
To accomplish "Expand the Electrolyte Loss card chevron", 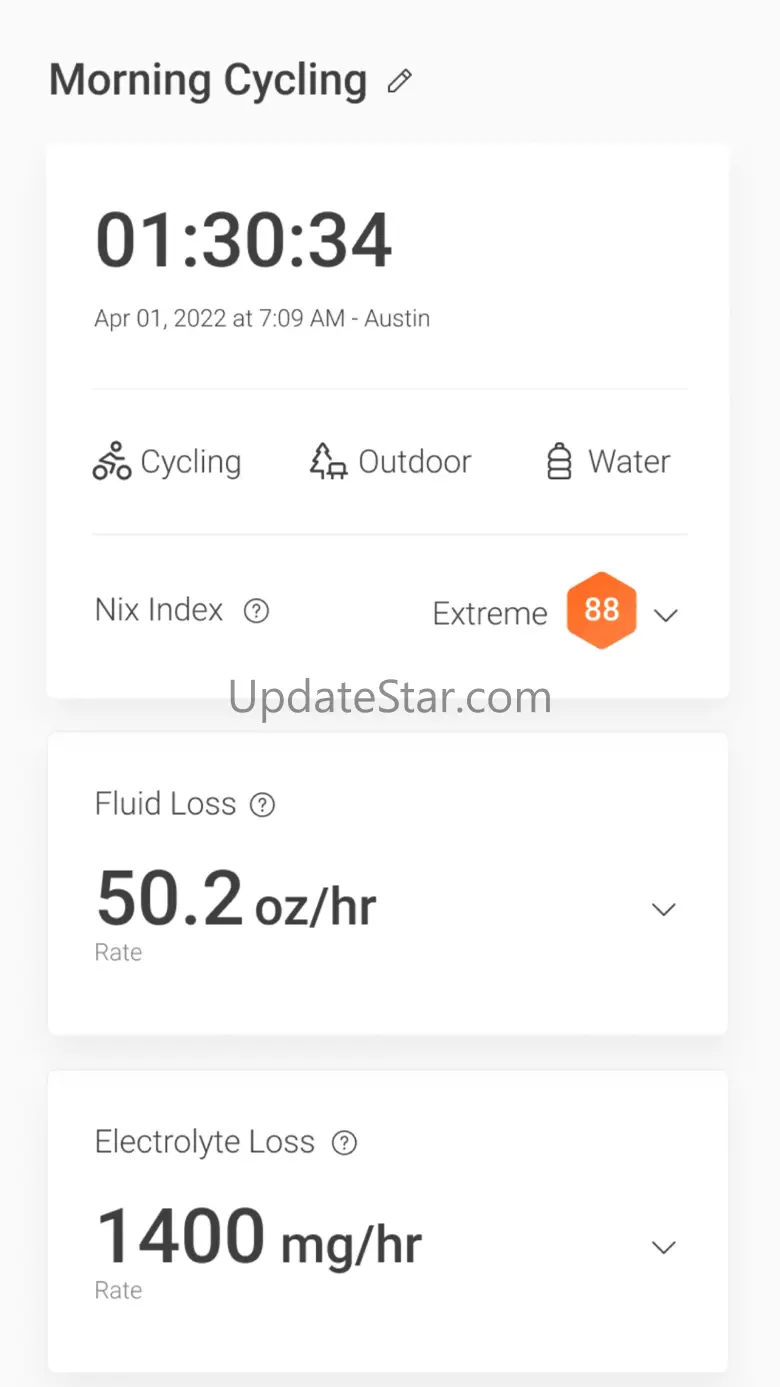I will tap(664, 1247).
